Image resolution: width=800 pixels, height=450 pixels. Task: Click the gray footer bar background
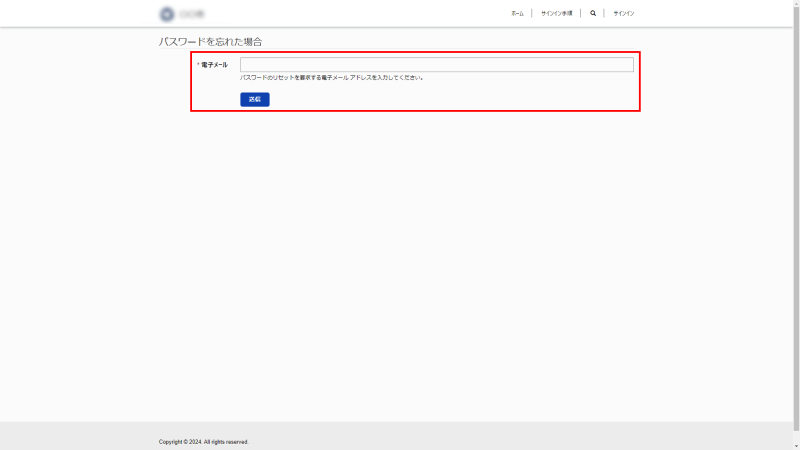pyautogui.click(x=500, y=436)
